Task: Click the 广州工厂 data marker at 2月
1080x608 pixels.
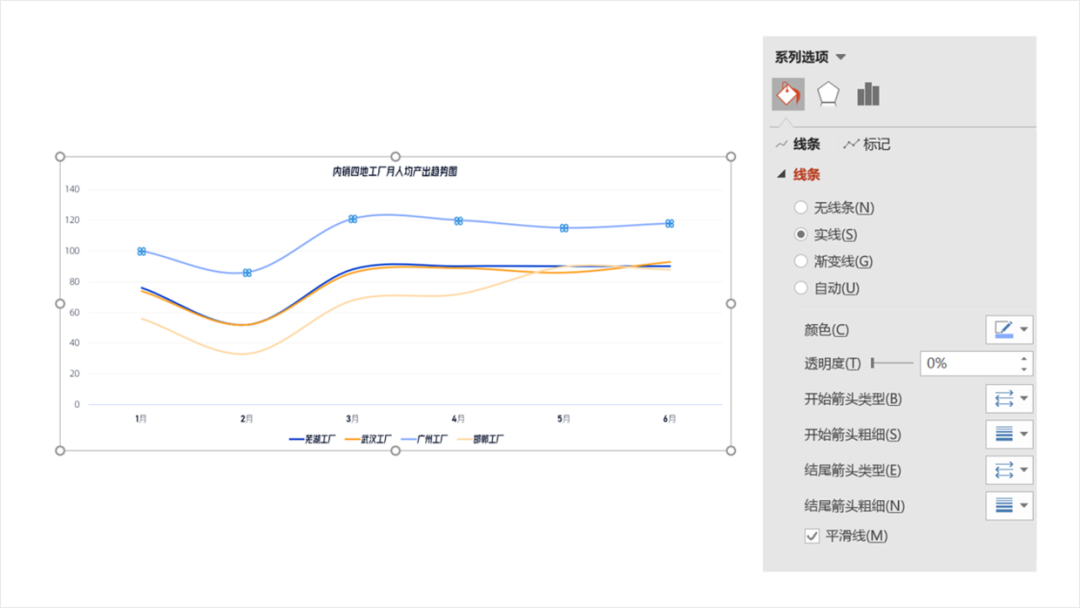Action: point(247,273)
